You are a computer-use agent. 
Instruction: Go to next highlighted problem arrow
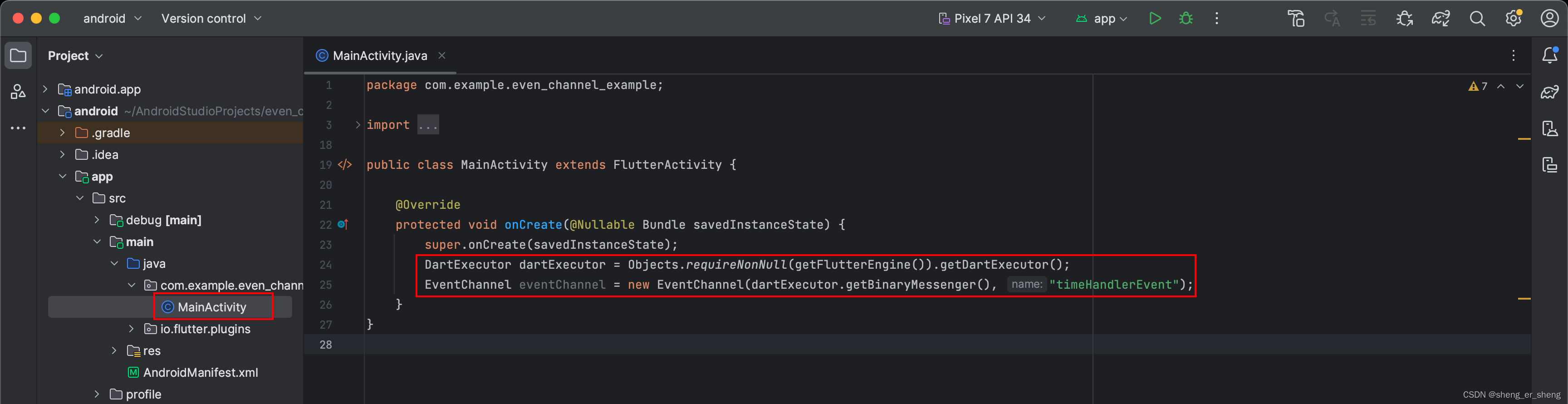1520,86
